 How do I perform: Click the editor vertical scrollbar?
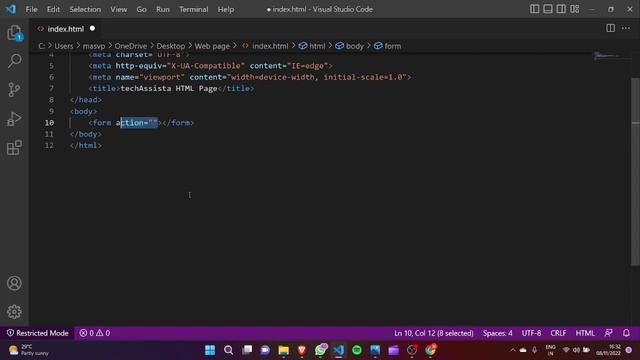tap(635, 171)
